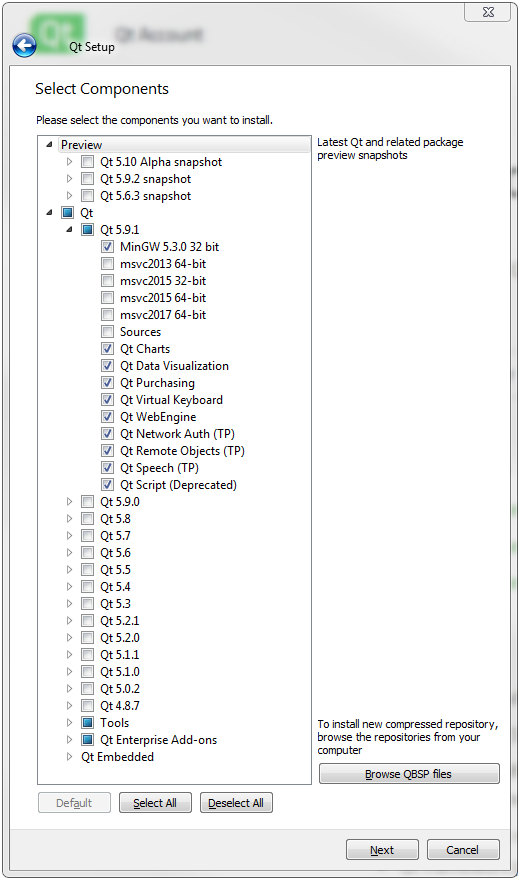The height and width of the screenshot is (878, 518).
Task: Collapse the Qt 5.9.1 node
Action: [69, 230]
